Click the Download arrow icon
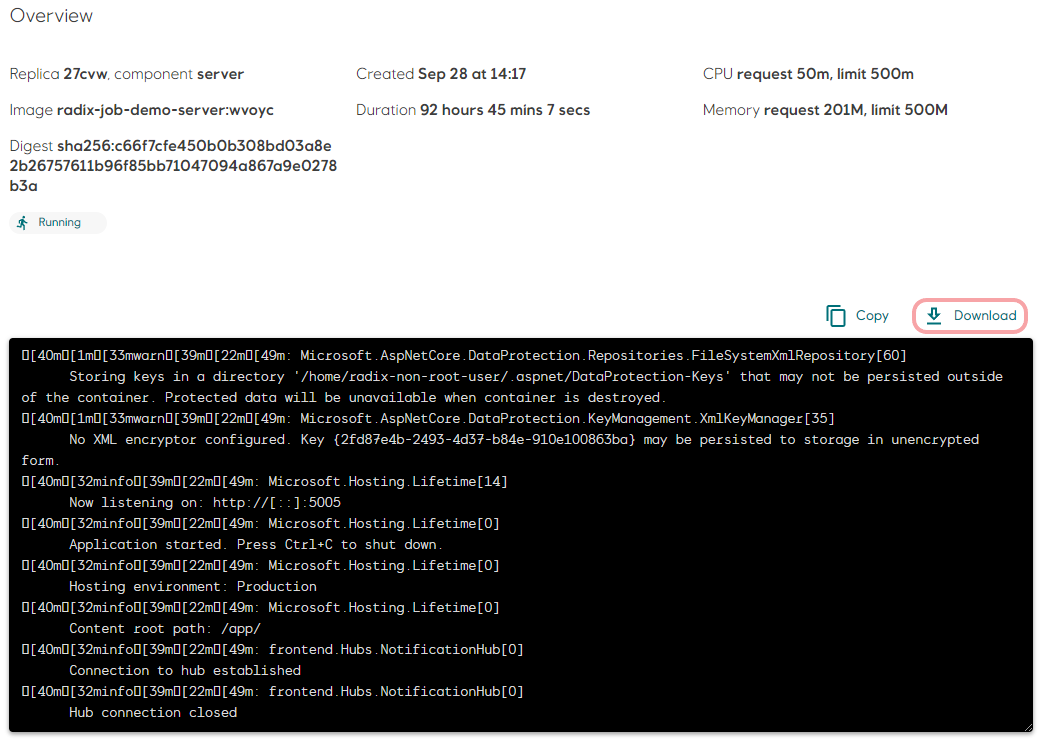The width and height of the screenshot is (1041, 742). [x=934, y=316]
